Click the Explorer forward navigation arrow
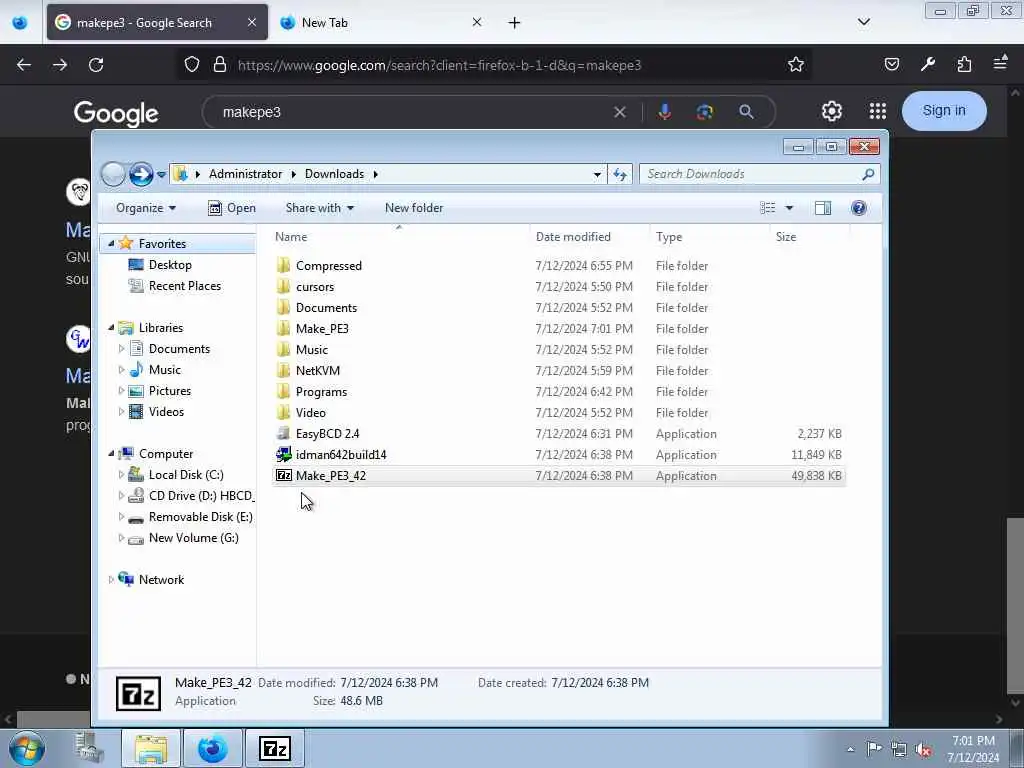The height and width of the screenshot is (768, 1024). click(140, 174)
